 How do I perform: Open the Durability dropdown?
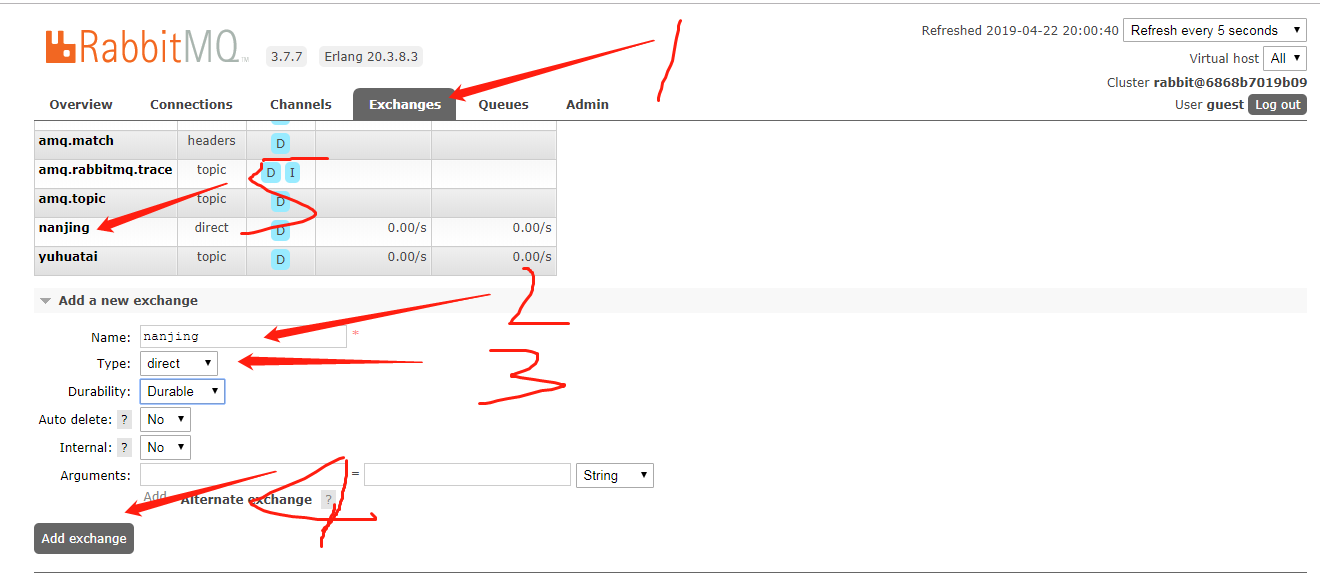[x=182, y=391]
